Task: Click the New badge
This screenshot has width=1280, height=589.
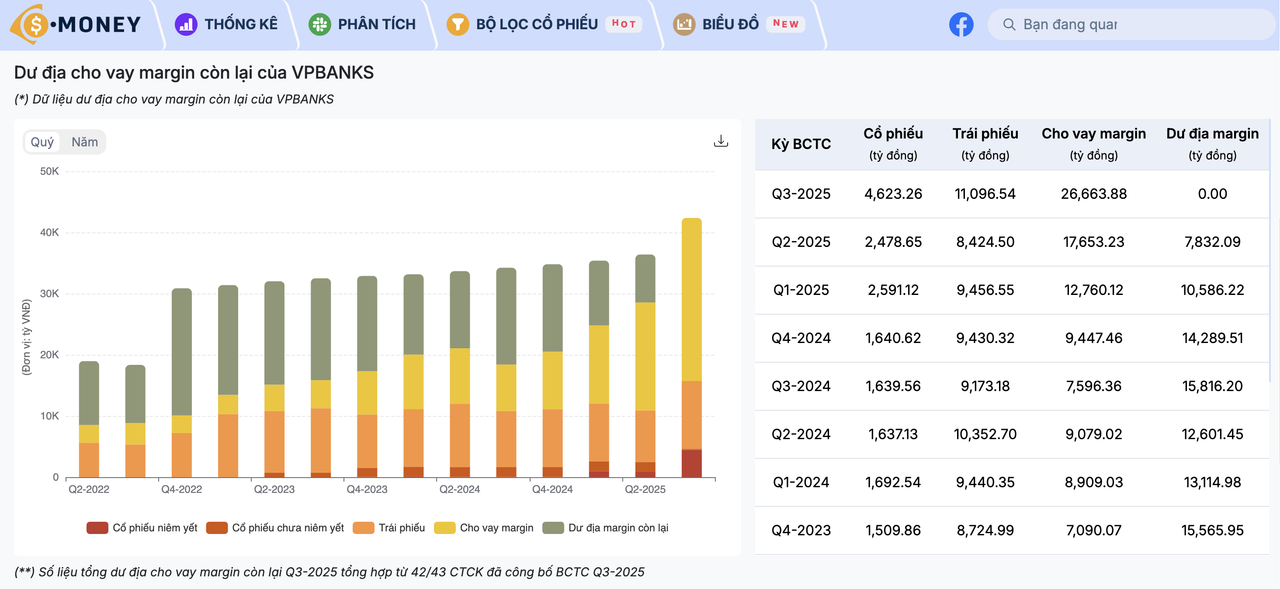Action: click(x=786, y=24)
